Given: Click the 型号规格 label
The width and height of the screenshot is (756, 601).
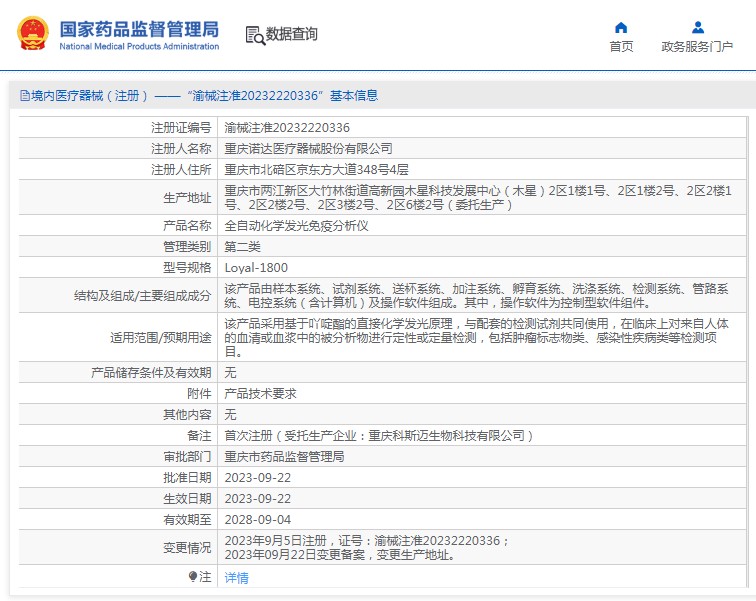Looking at the screenshot, I should tap(187, 267).
